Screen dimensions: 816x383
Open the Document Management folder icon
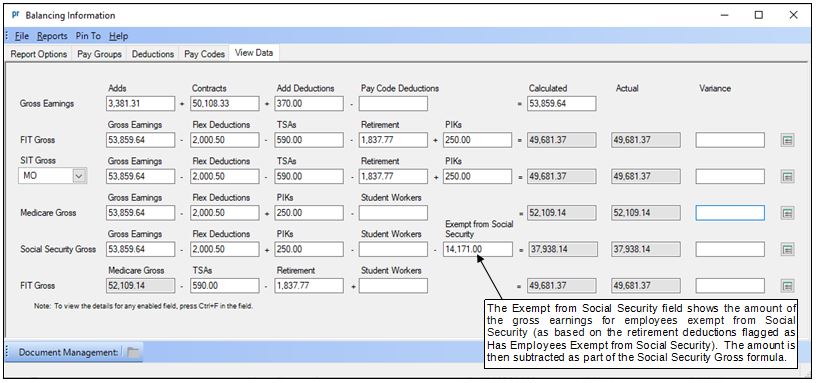tap(133, 352)
